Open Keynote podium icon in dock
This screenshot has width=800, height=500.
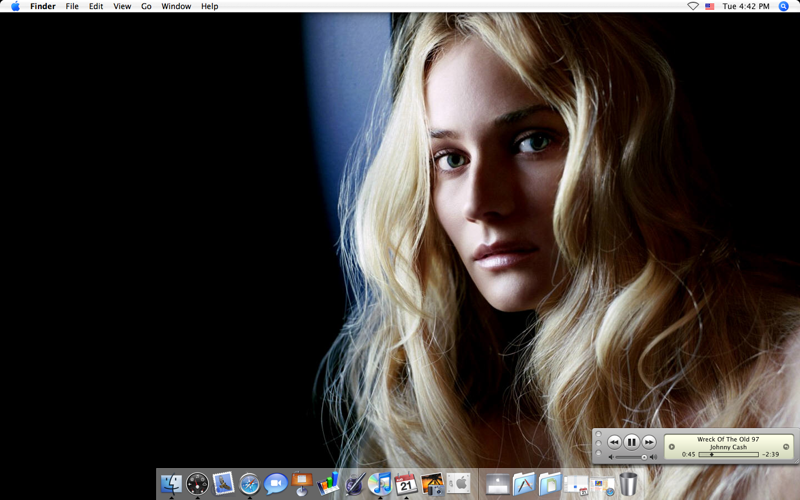click(x=302, y=484)
